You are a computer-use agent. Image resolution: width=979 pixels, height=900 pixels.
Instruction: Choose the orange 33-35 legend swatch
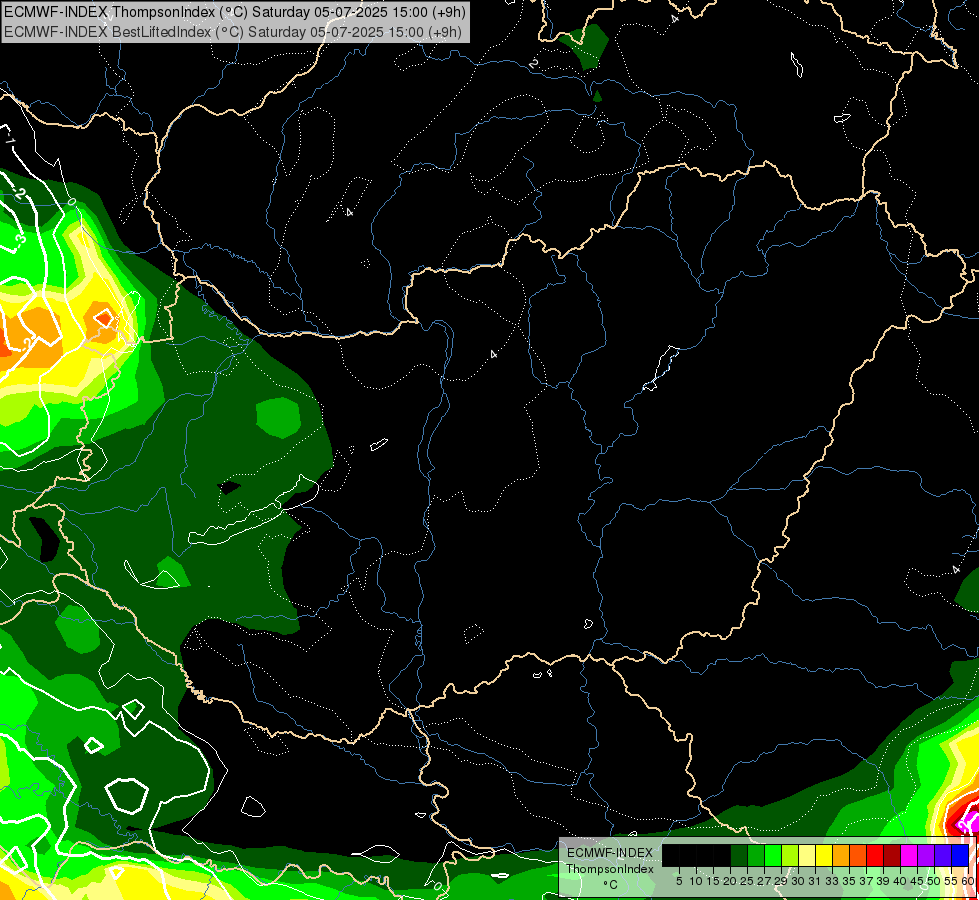[x=841, y=855]
